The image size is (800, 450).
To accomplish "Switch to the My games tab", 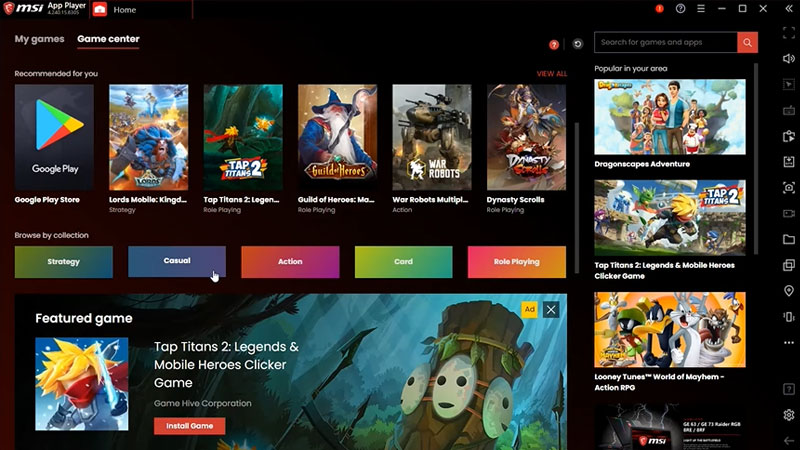I will point(39,39).
